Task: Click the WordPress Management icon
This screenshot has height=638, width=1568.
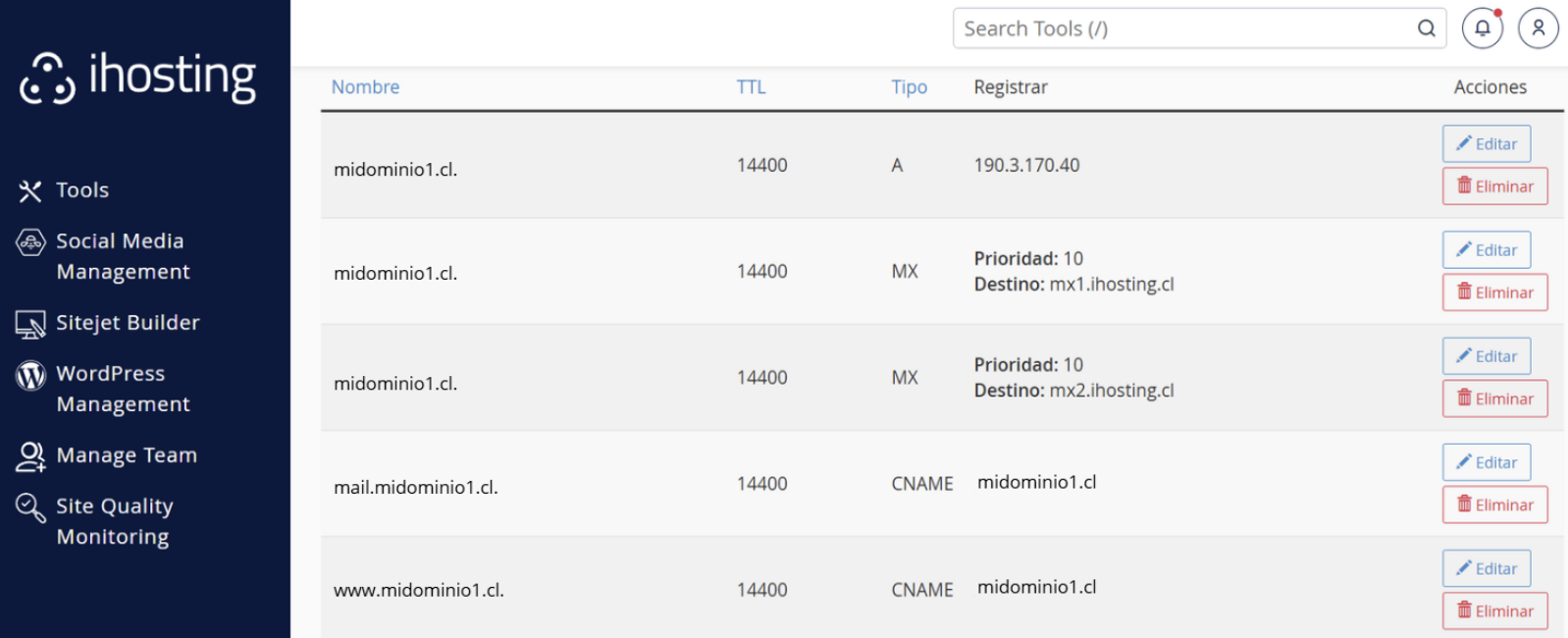Action: click(x=30, y=375)
